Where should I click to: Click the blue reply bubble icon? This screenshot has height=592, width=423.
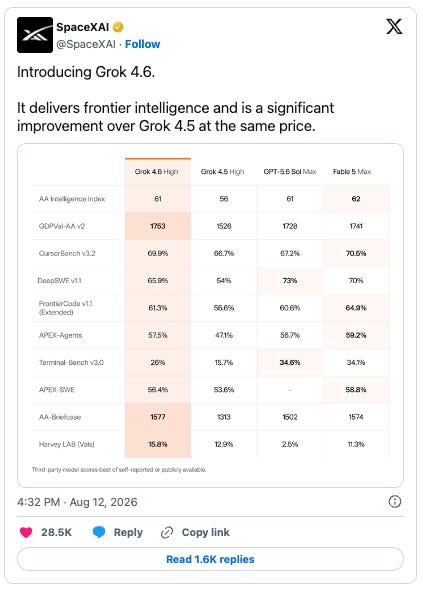[x=99, y=532]
